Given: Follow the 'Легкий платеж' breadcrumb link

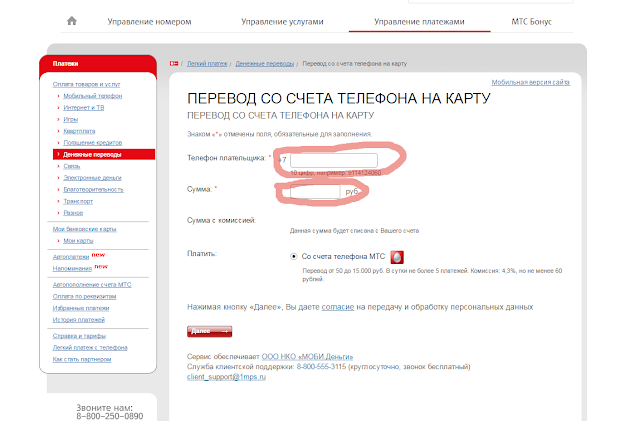Looking at the screenshot, I should [207, 64].
